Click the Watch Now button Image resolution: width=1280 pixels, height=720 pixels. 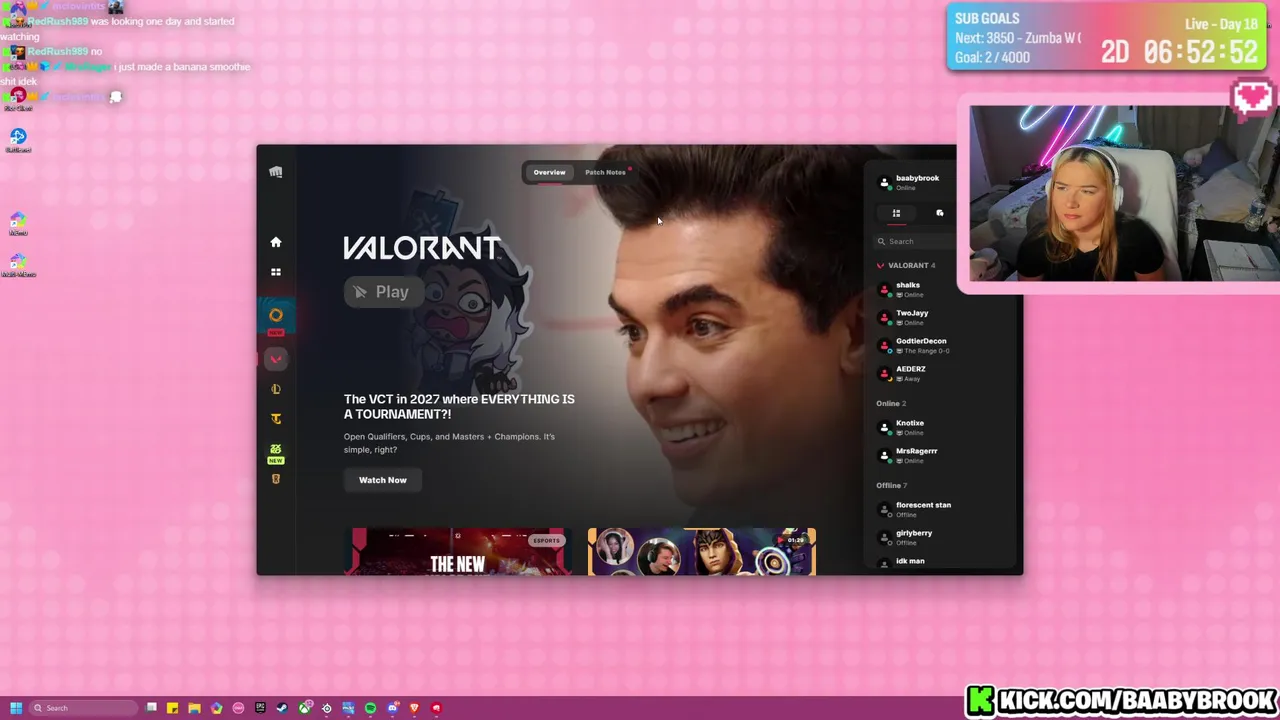point(383,480)
